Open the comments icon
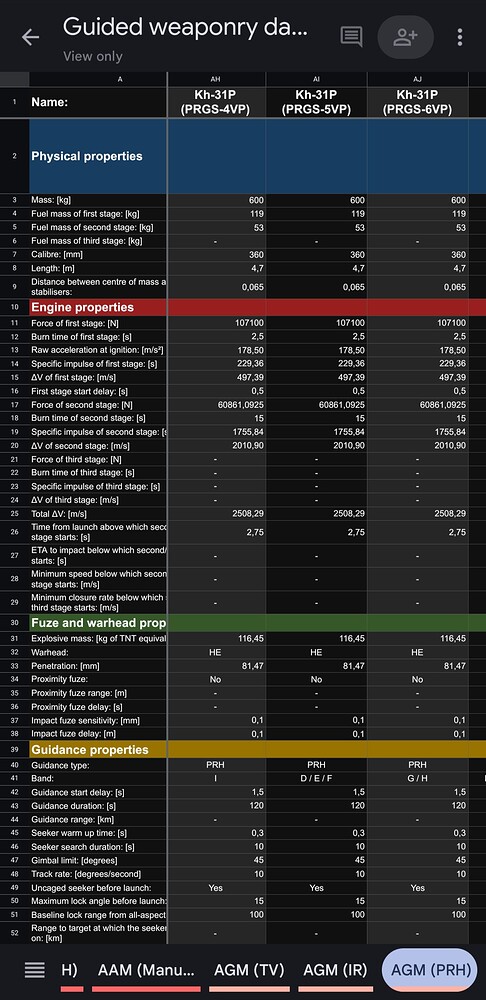The width and height of the screenshot is (486, 1000). 351,37
